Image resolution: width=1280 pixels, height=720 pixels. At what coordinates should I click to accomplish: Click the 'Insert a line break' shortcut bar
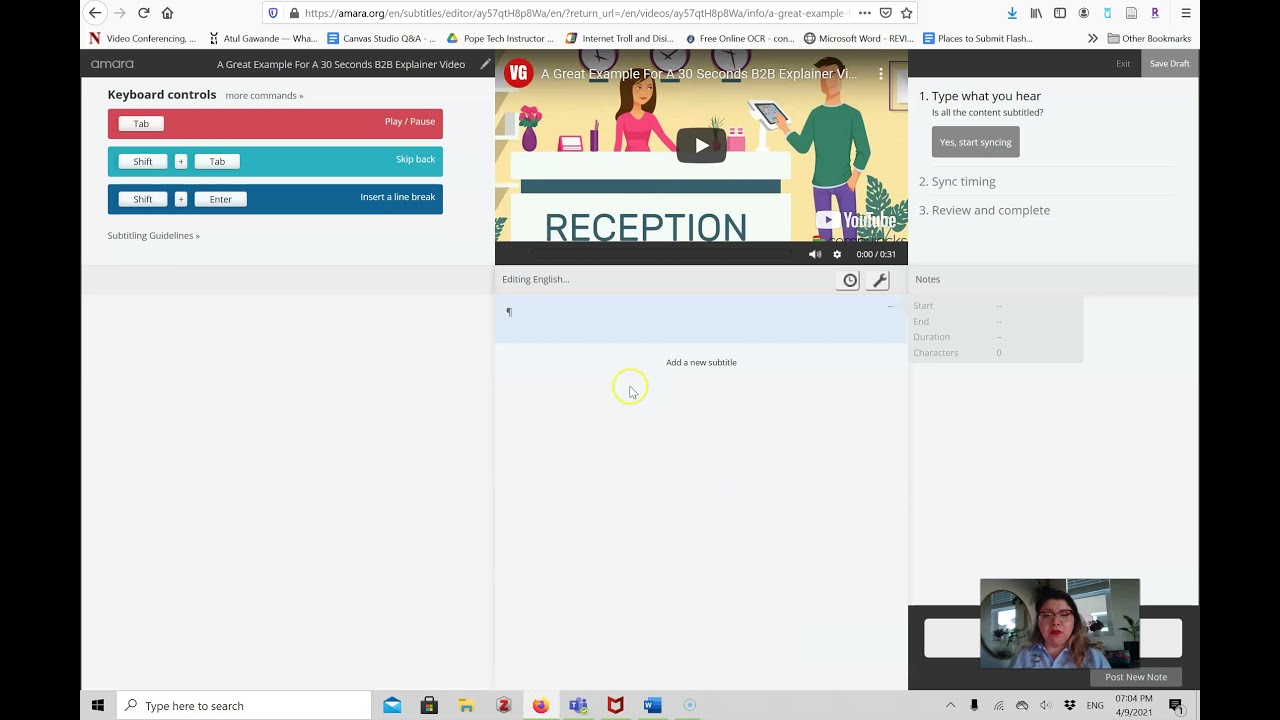275,199
